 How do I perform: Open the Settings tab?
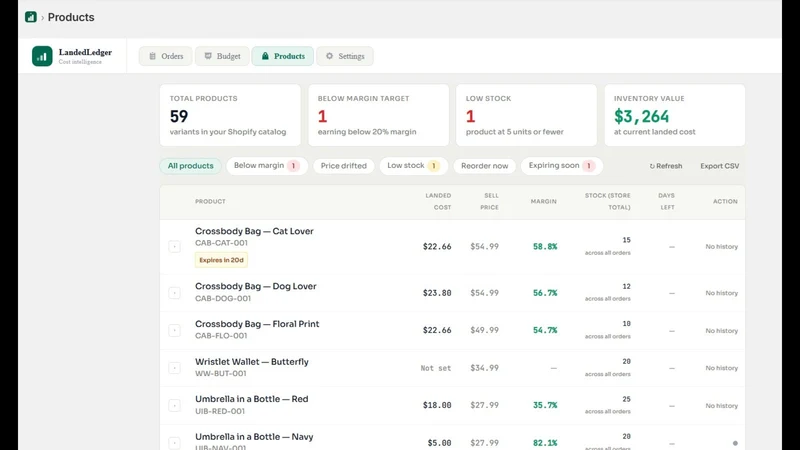(345, 56)
